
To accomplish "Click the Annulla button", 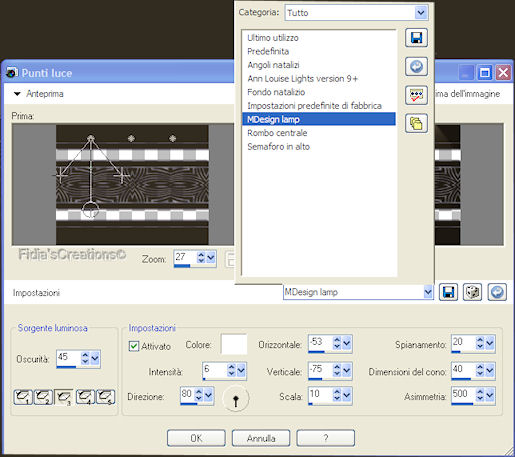I will [261, 438].
